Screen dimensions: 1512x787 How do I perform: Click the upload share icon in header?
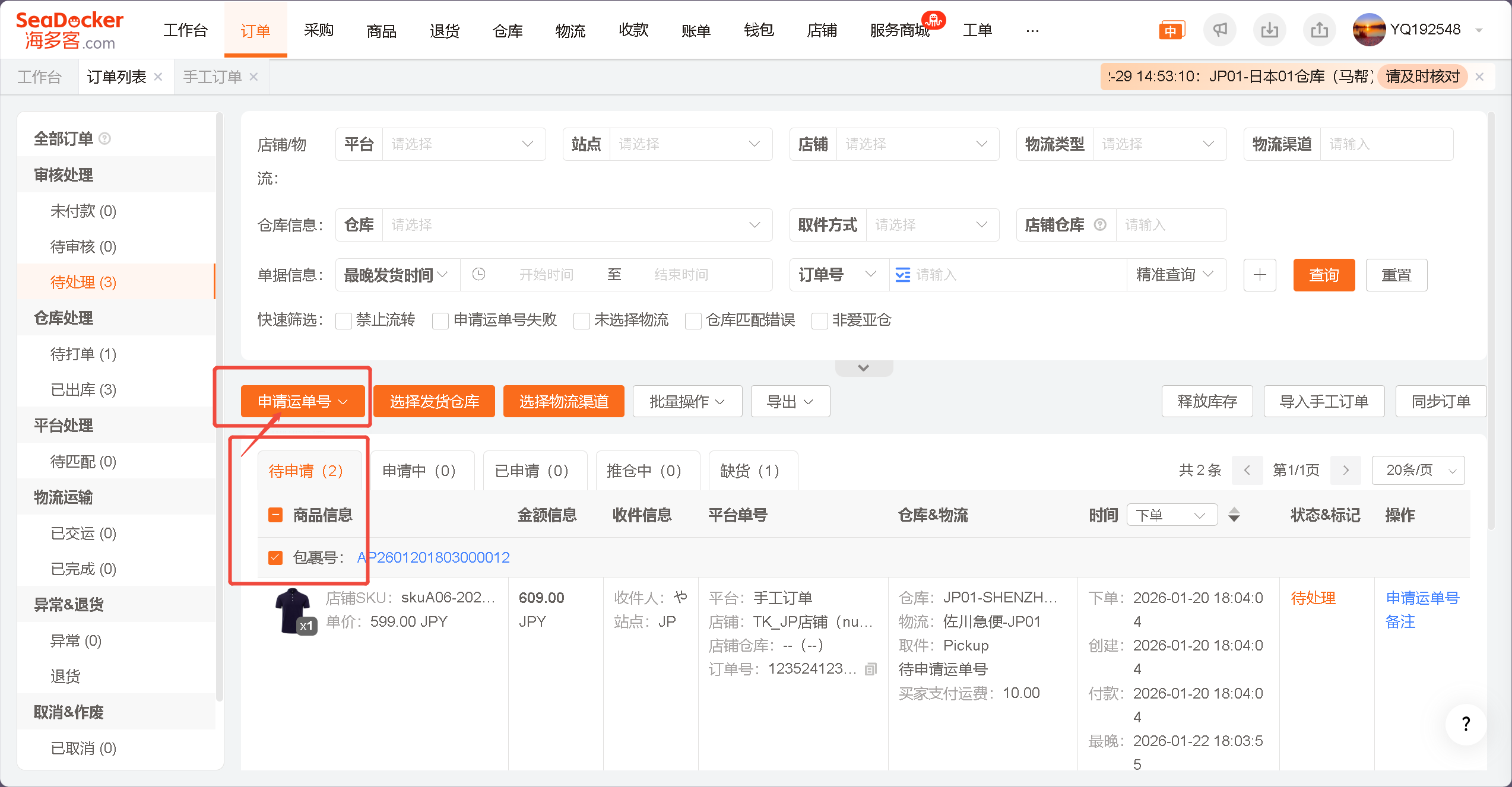pos(1319,30)
